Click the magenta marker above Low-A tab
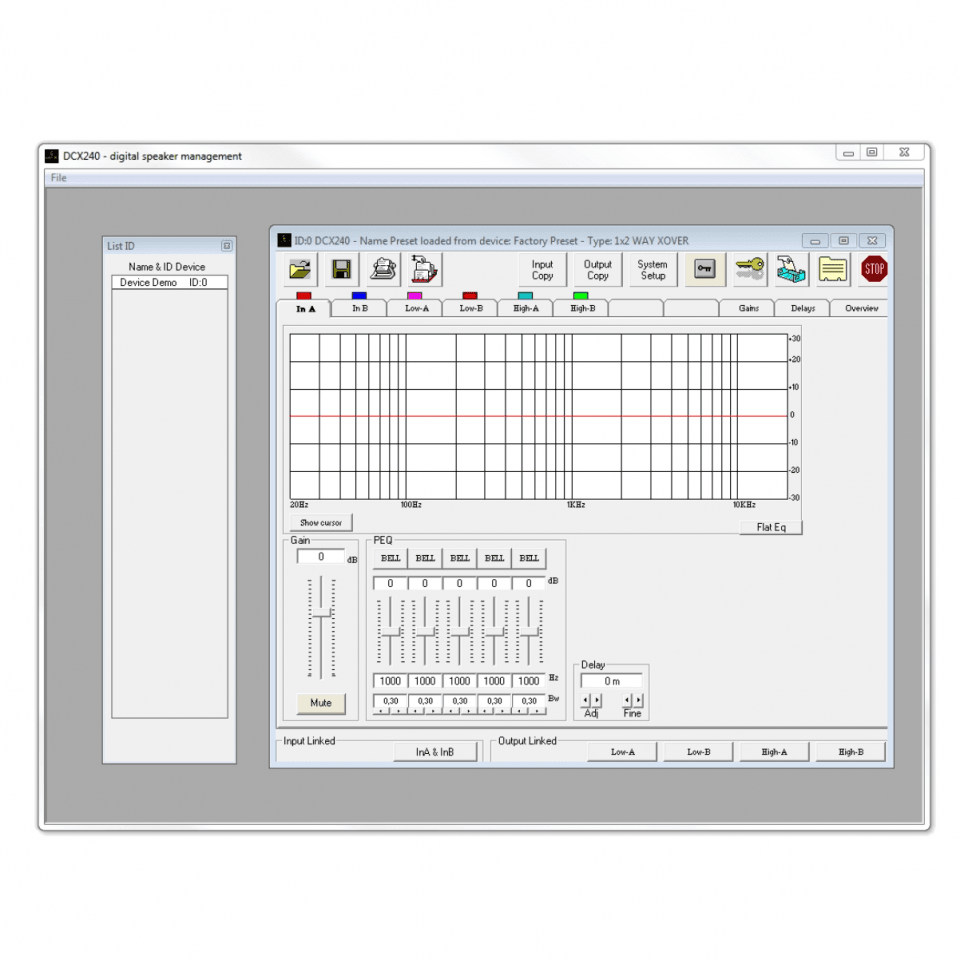The height and width of the screenshot is (960, 960). coord(414,296)
